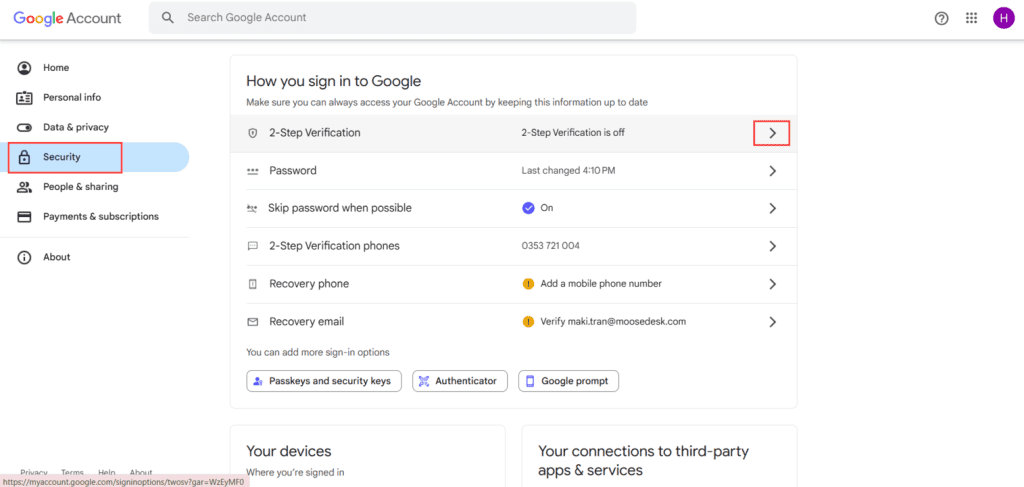Screen dimensions: 1024x487
Task: Open the Google apps grid icon
Action: (x=971, y=18)
